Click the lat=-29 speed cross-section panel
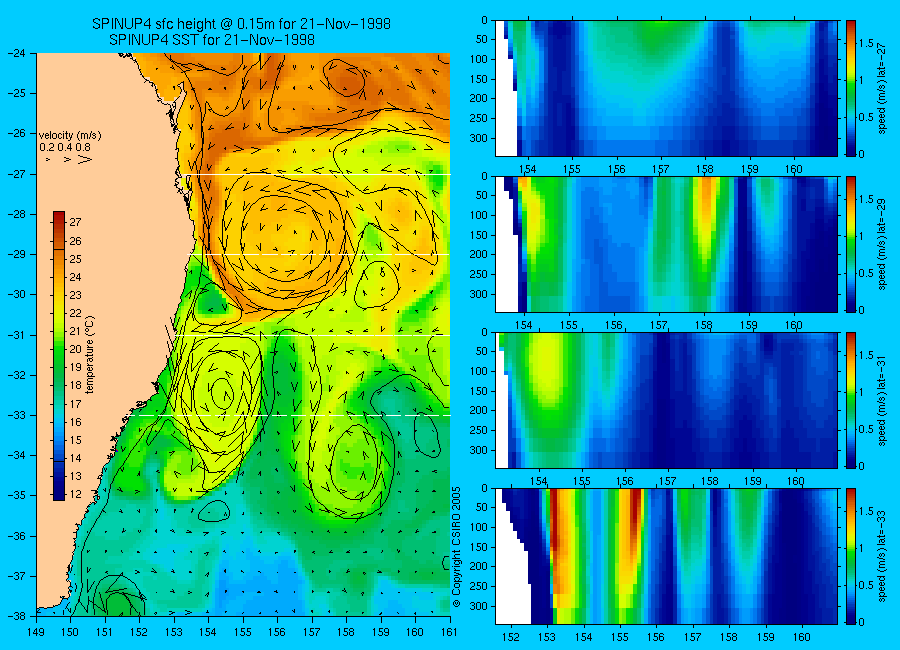Viewport: 900px width, 650px height. coord(666,244)
